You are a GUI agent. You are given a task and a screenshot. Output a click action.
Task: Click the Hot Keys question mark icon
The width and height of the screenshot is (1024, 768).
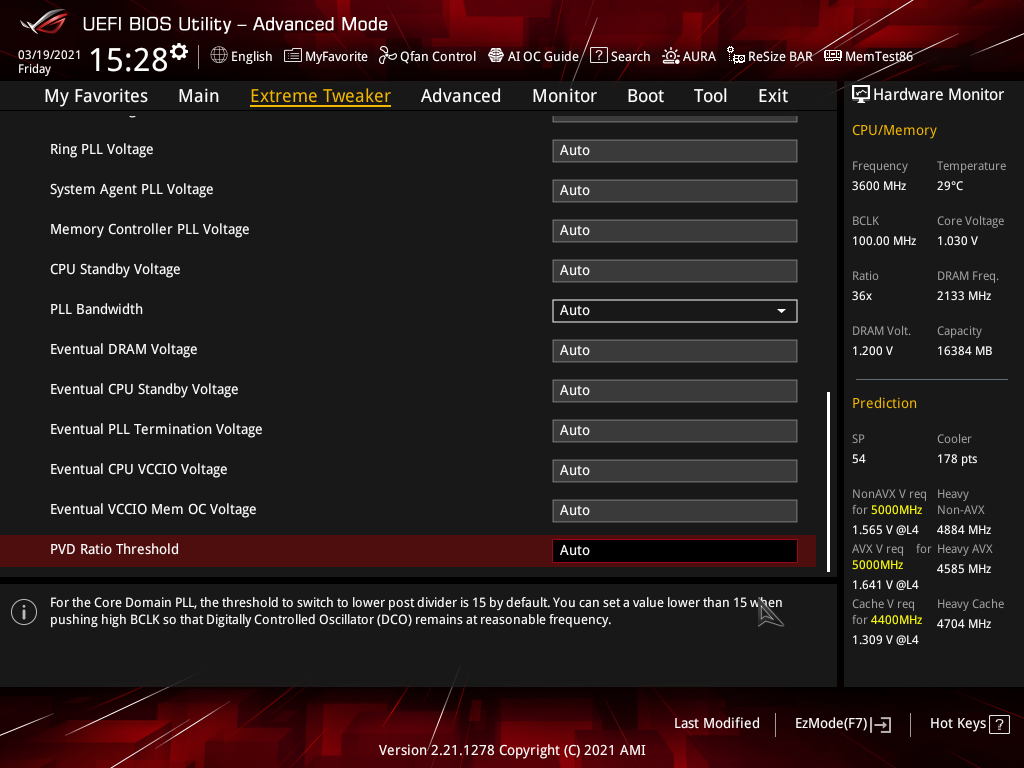pyautogui.click(x=999, y=724)
